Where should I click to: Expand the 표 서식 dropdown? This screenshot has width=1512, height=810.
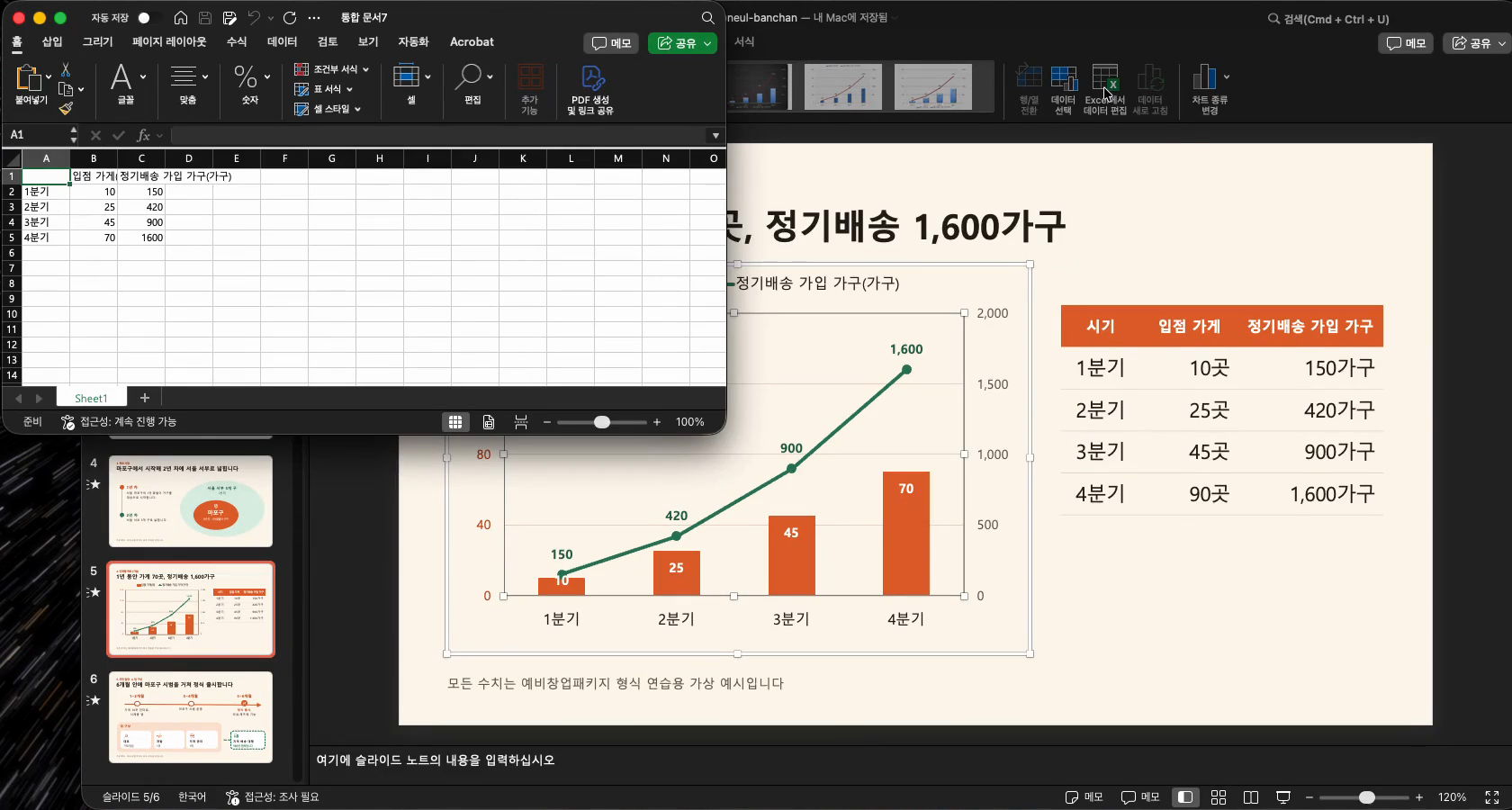(349, 89)
